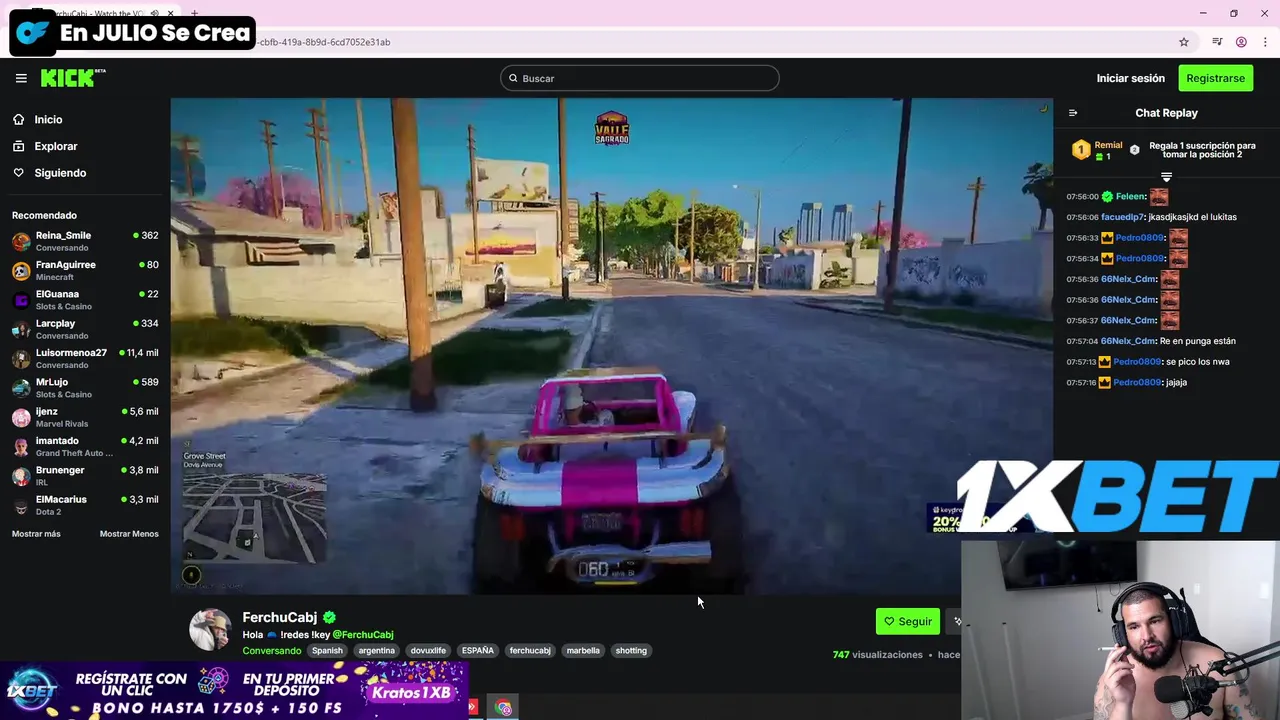Click the Seguir follow button
Image resolution: width=1280 pixels, height=720 pixels.
click(x=907, y=621)
